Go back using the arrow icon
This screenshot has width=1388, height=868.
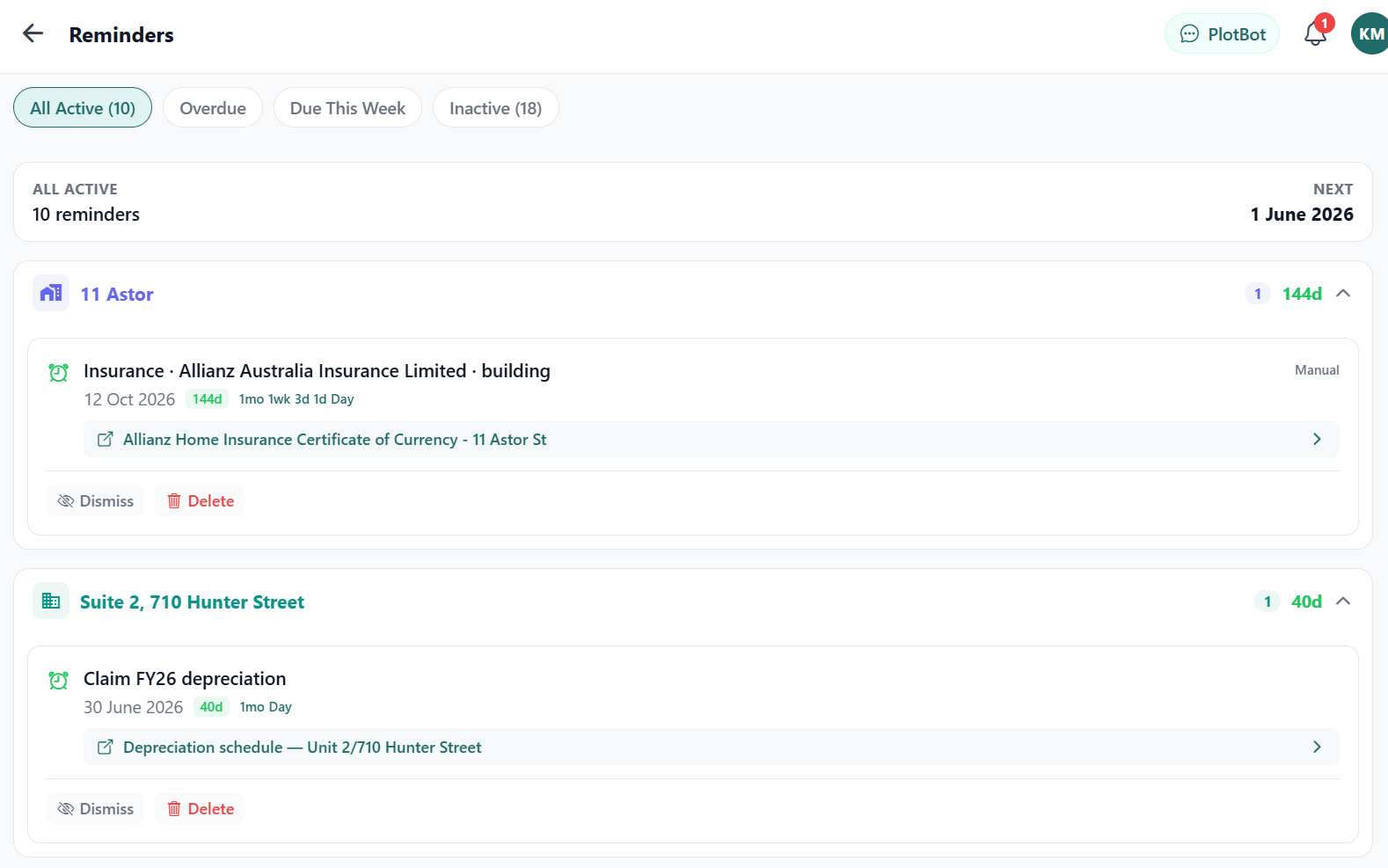pyautogui.click(x=33, y=33)
